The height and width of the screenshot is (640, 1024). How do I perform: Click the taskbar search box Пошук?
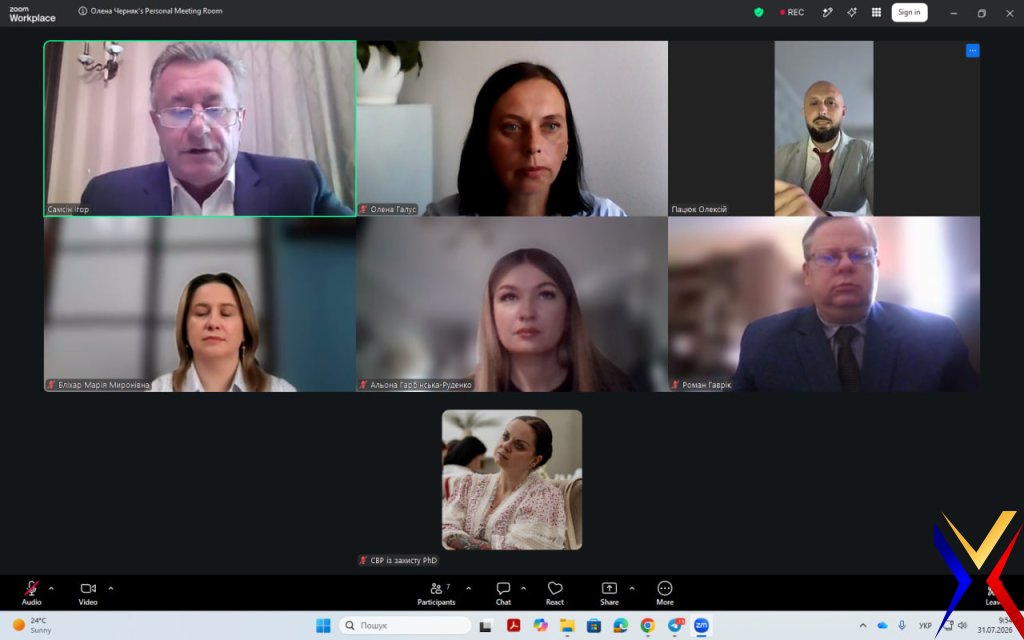[x=405, y=626]
